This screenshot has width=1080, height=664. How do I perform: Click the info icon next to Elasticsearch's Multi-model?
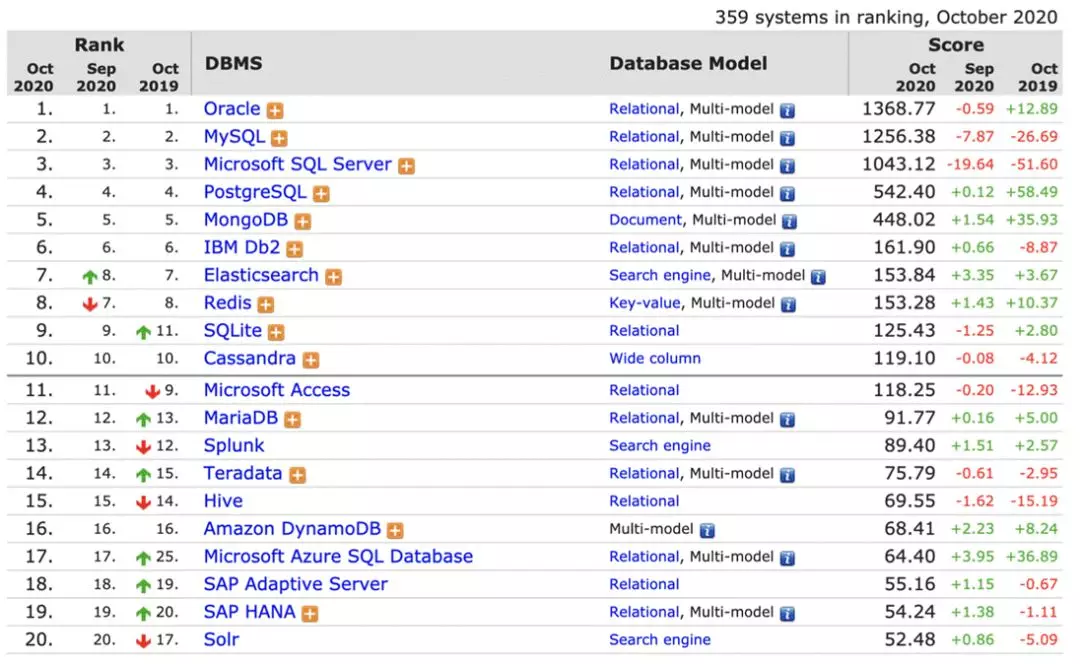(817, 277)
